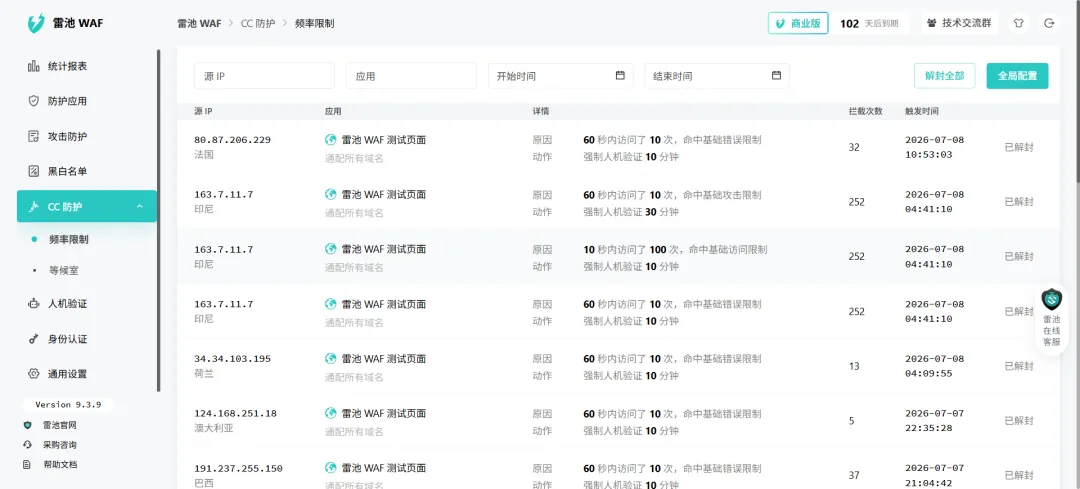Screen dimensions: 1080x489
Task: Click globe icon in 34.34.103.195 row
Action: [331, 358]
